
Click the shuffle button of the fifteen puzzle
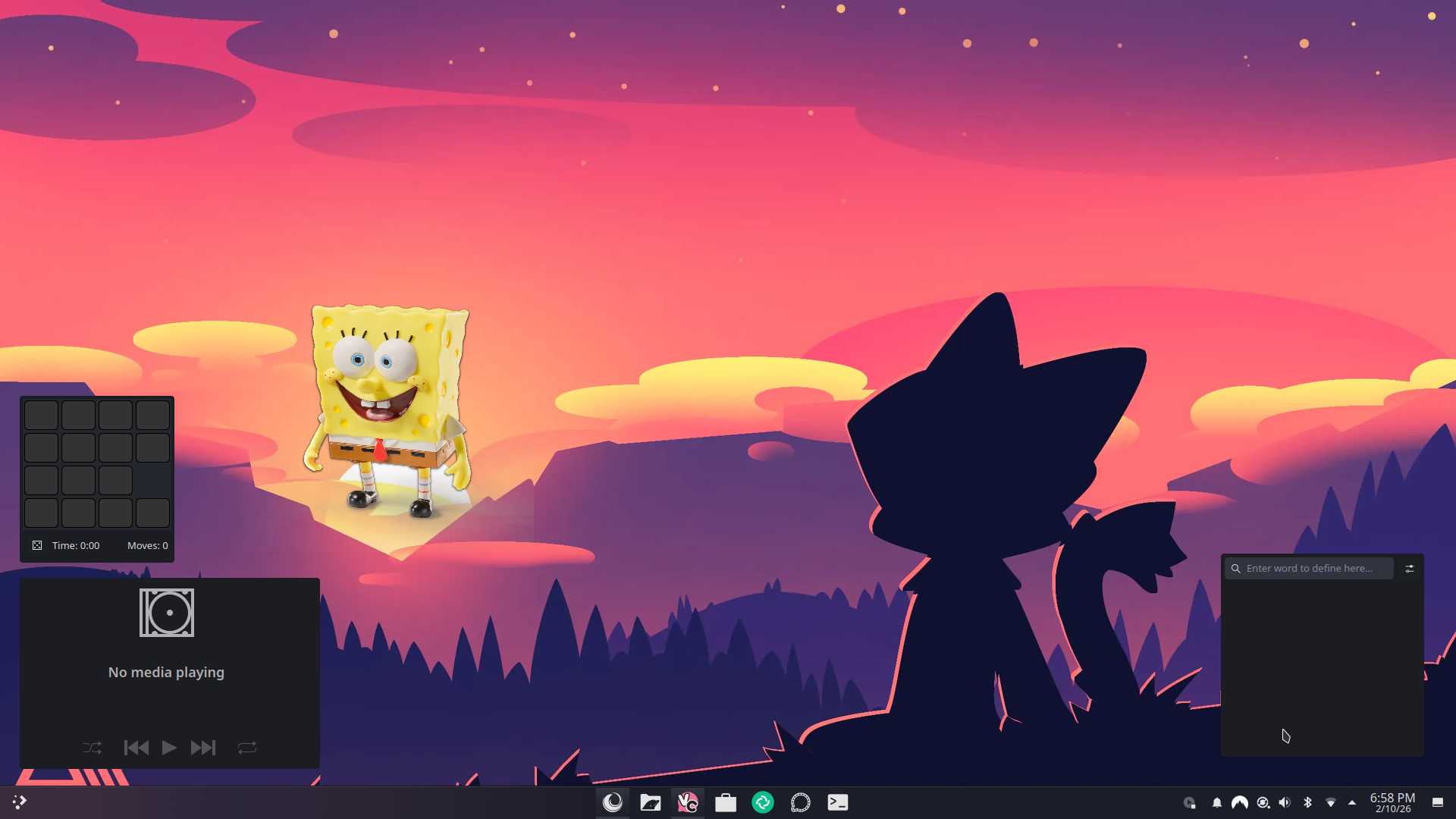(37, 545)
